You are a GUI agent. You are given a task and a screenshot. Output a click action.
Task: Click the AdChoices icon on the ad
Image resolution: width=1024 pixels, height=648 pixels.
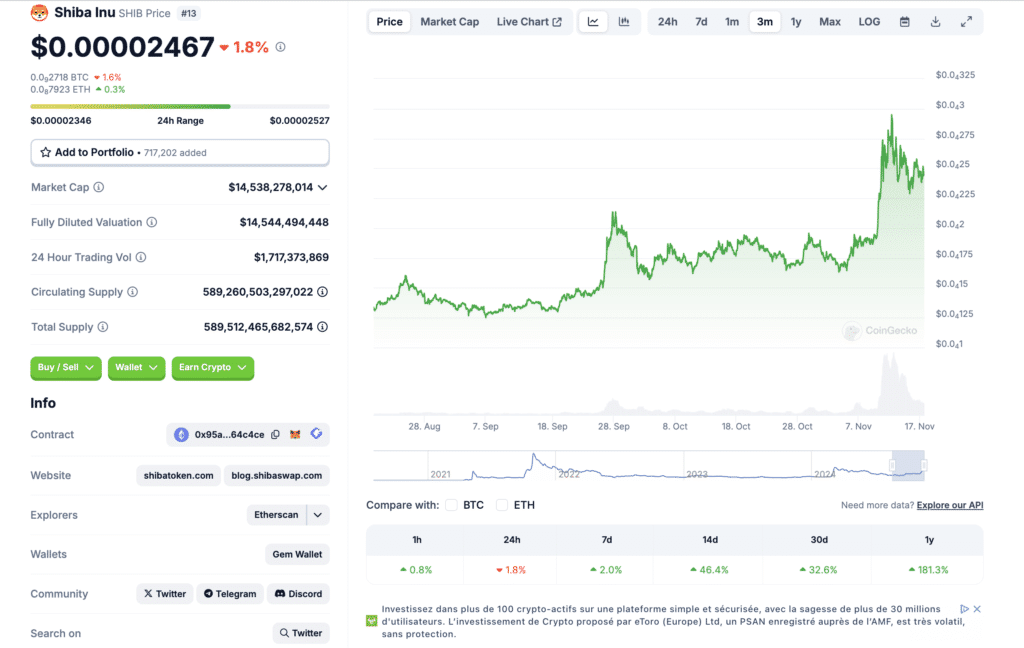[965, 609]
